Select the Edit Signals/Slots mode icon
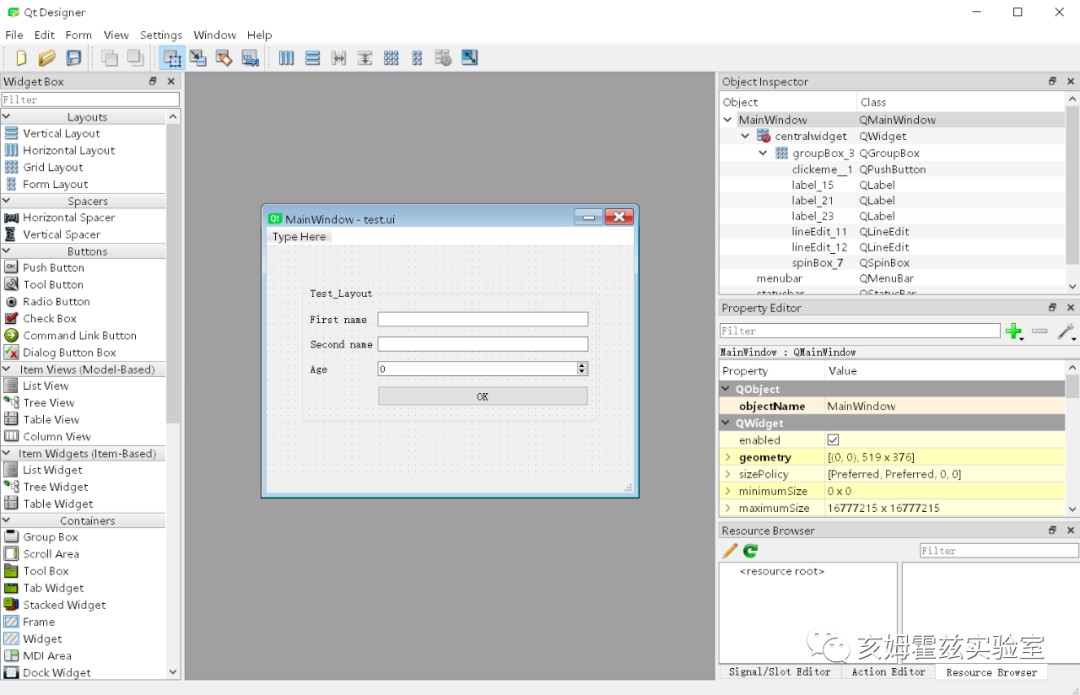The height and width of the screenshot is (695, 1080). (x=198, y=58)
